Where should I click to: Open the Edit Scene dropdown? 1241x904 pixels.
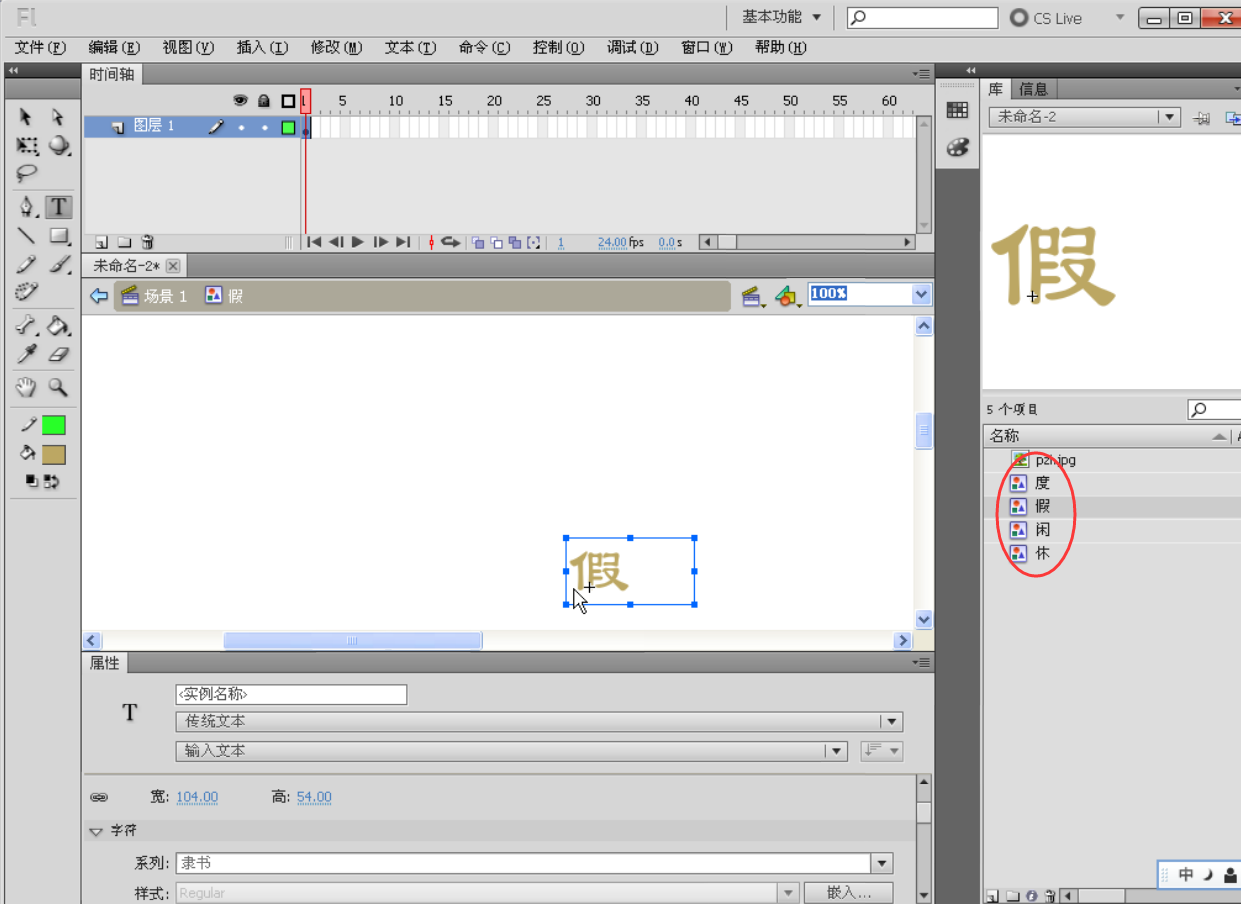(x=752, y=296)
